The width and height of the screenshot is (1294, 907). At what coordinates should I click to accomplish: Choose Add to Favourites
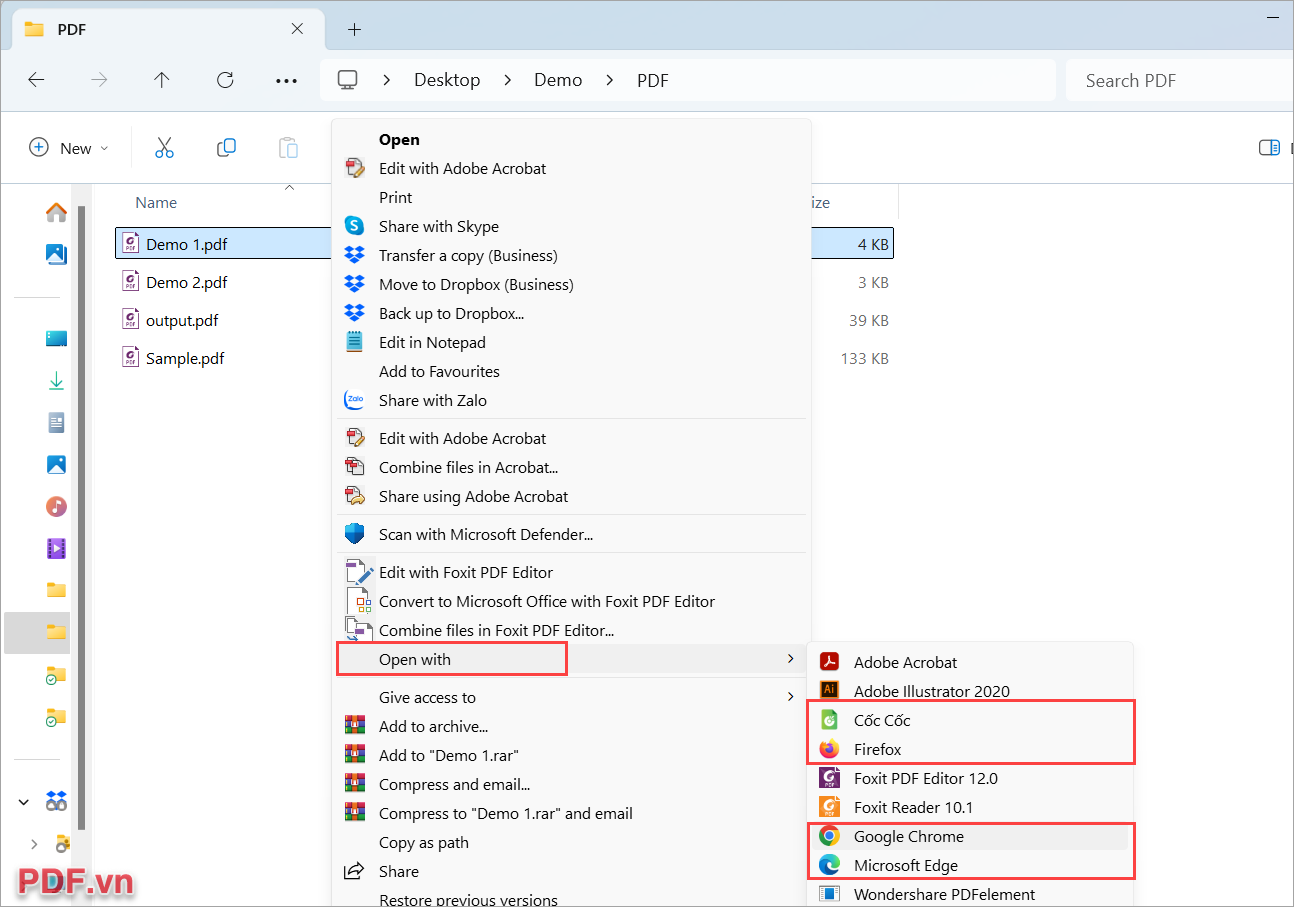pyautogui.click(x=571, y=371)
